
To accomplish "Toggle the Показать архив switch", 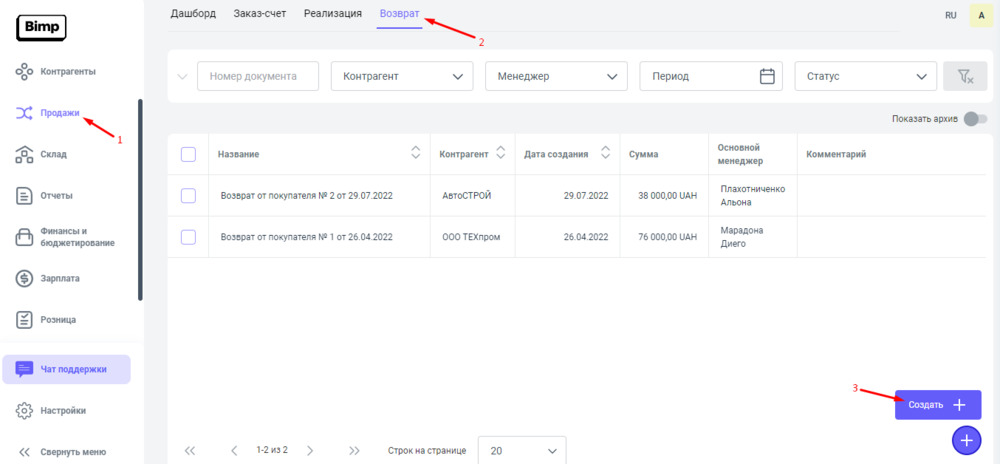I will click(974, 119).
